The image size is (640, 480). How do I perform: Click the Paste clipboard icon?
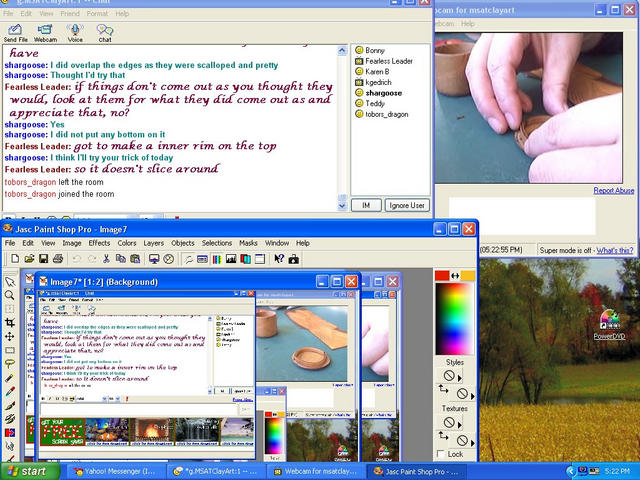click(135, 259)
